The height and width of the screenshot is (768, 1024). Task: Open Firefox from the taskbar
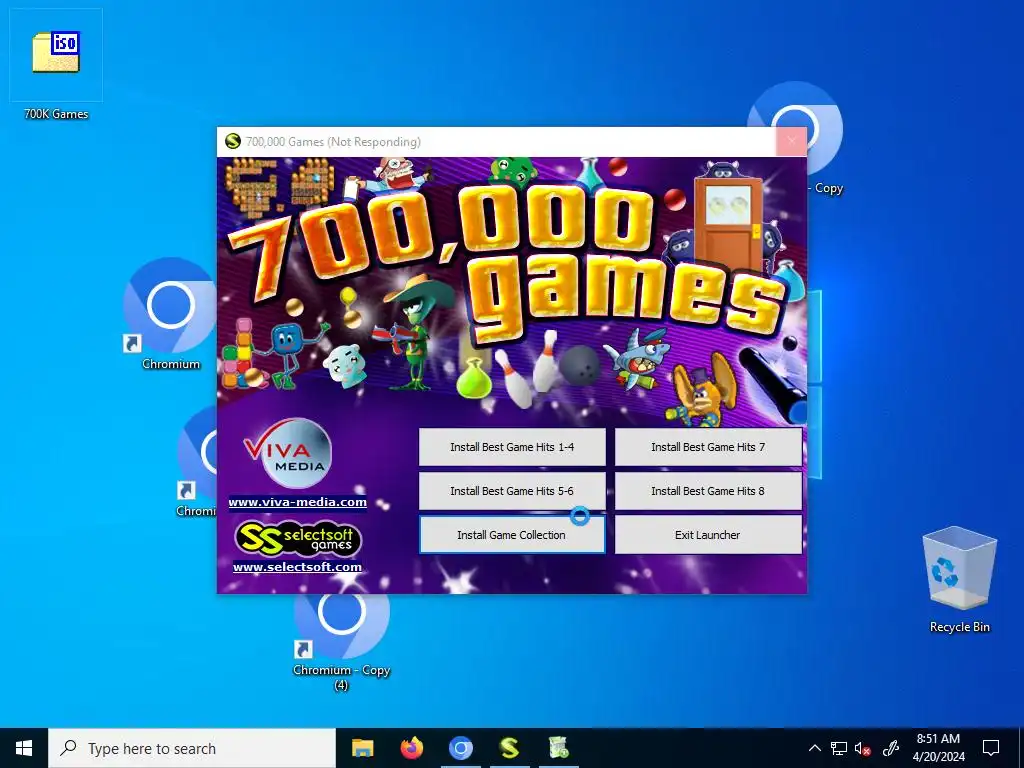click(411, 748)
